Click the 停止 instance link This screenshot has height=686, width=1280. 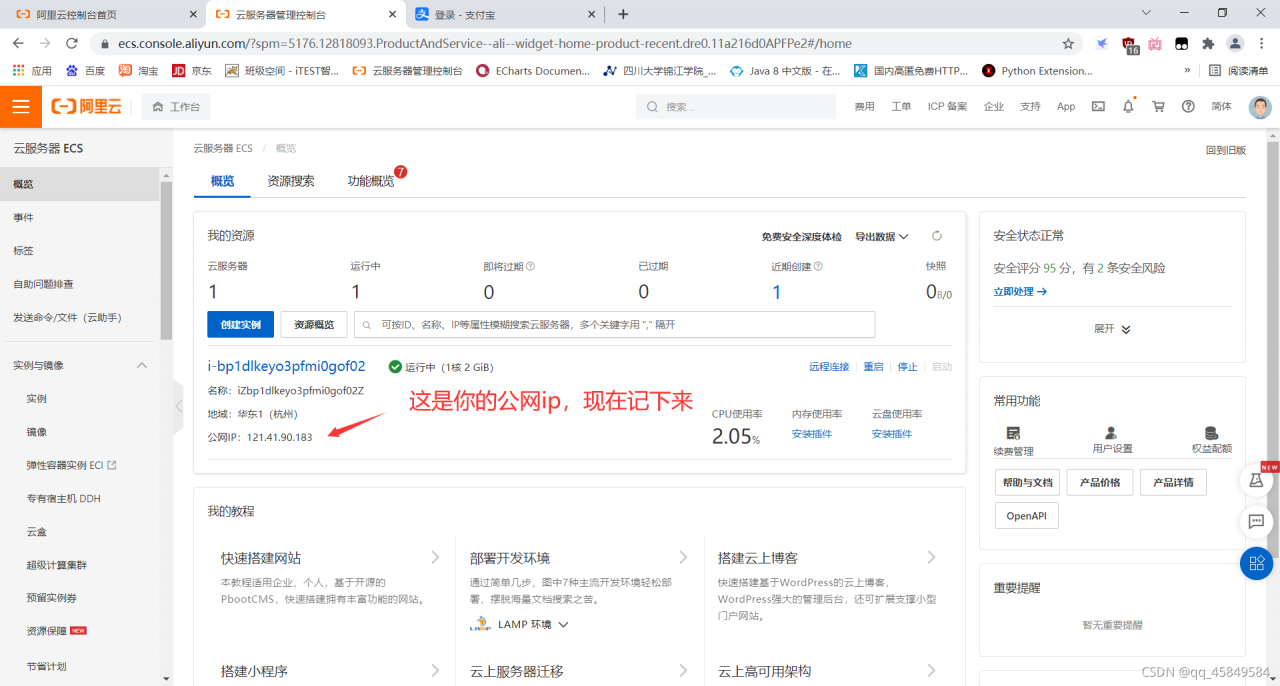(907, 367)
